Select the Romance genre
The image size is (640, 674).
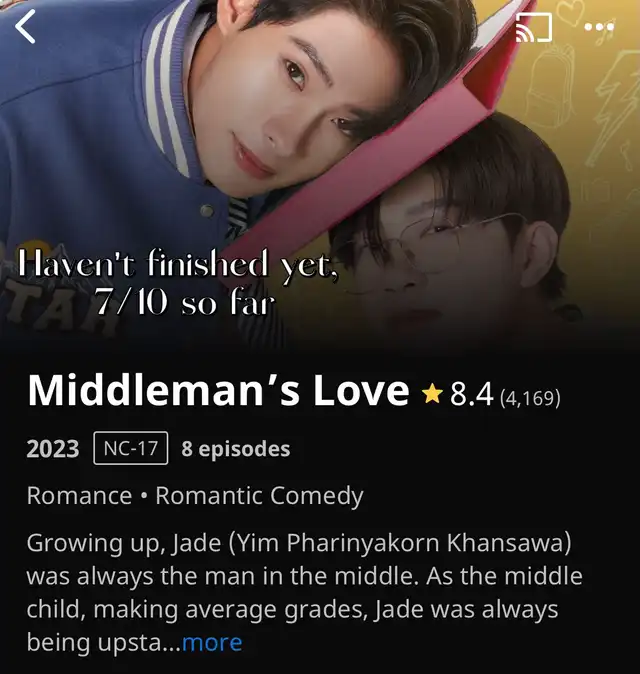click(x=80, y=496)
